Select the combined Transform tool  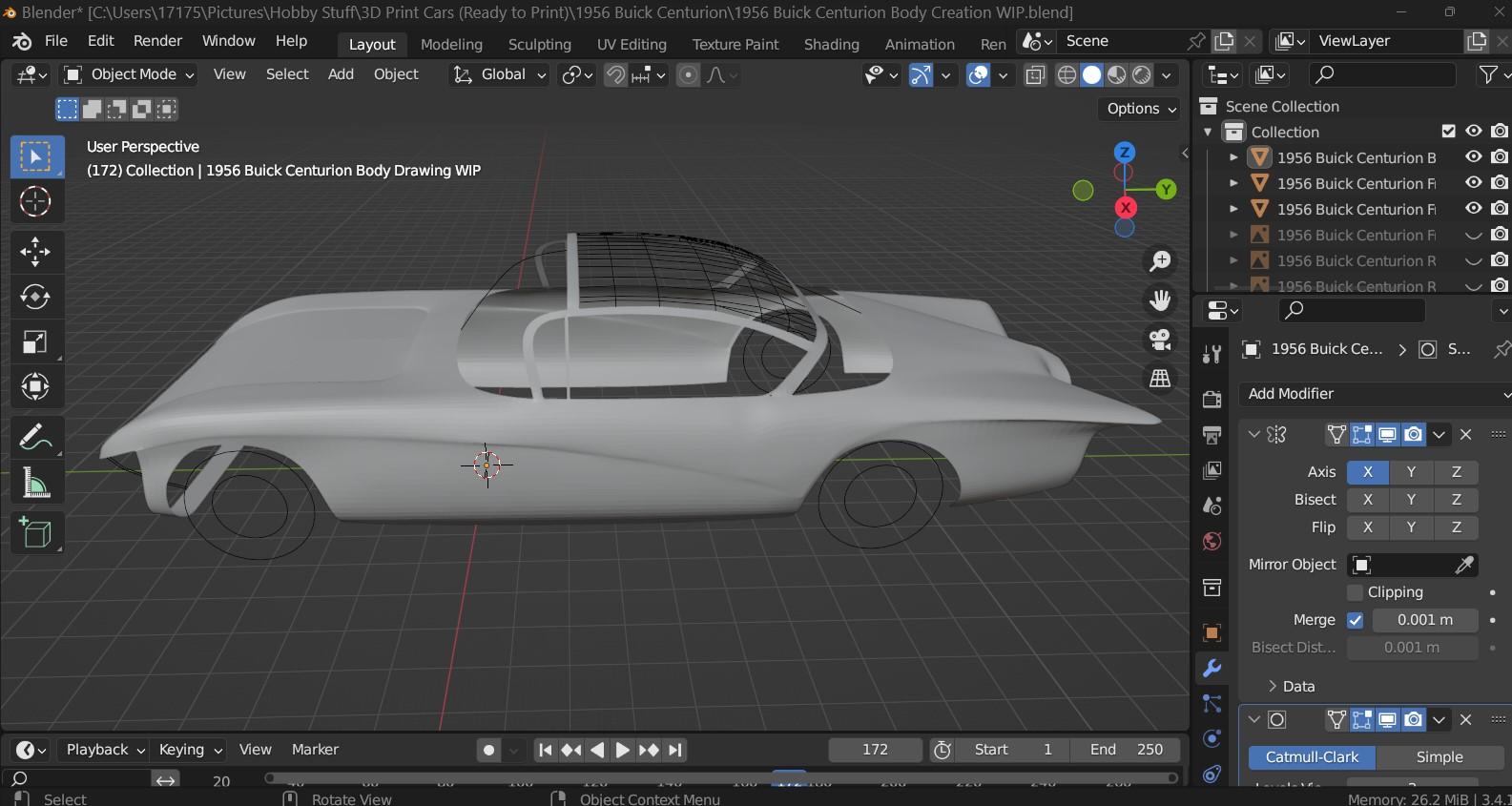[x=35, y=386]
